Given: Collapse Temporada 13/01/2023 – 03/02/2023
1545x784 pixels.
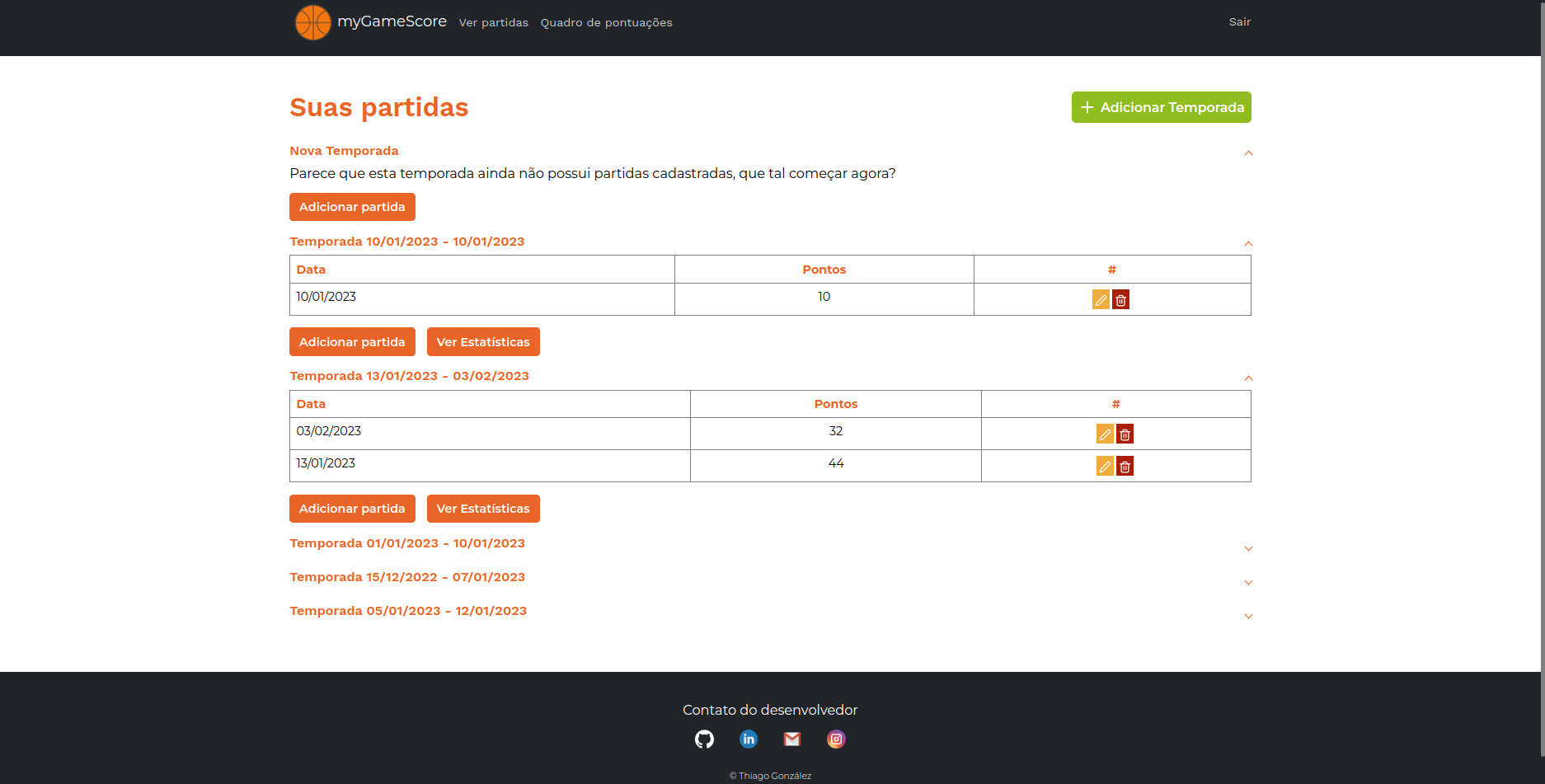Looking at the screenshot, I should (1247, 378).
